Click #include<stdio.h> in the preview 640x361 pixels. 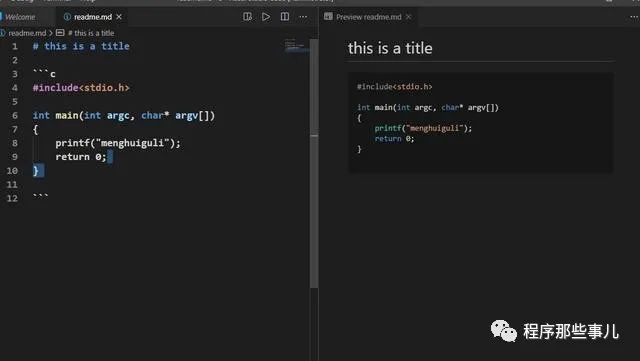click(395, 87)
